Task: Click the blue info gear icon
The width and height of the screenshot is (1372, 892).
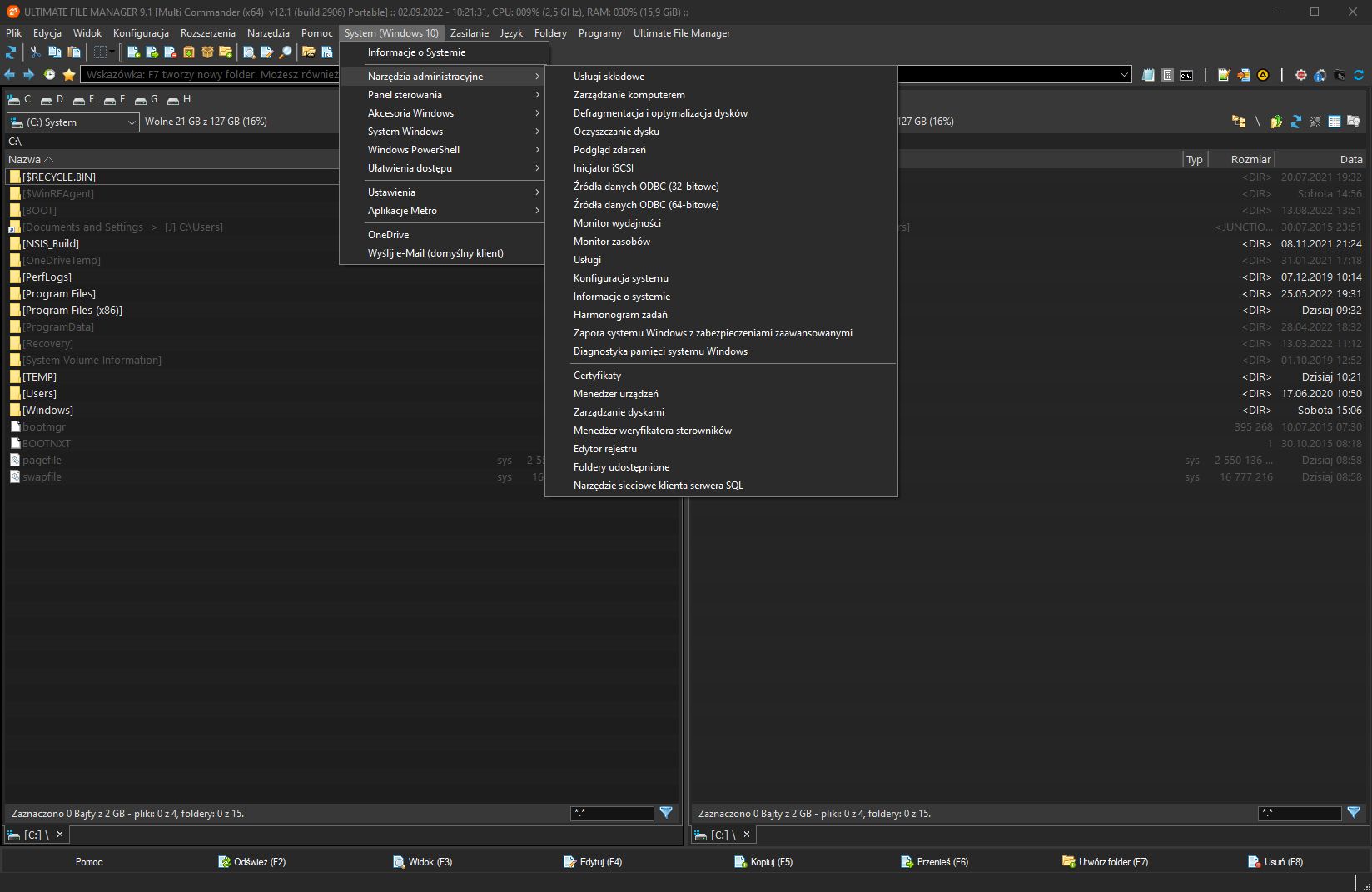Action: (1320, 75)
